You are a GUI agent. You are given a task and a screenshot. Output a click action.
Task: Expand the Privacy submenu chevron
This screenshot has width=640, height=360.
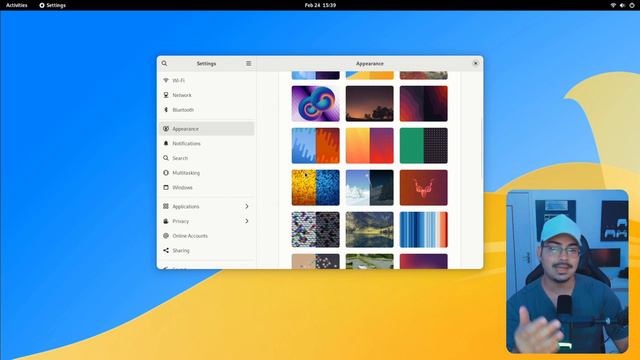[x=247, y=221]
